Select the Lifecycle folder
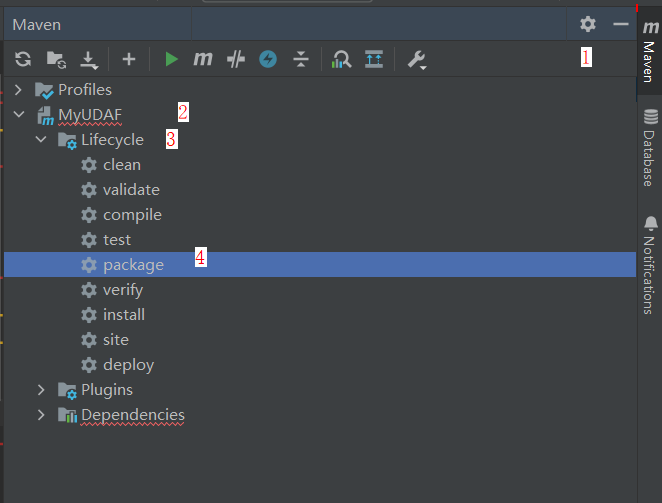This screenshot has width=662, height=503. (112, 140)
